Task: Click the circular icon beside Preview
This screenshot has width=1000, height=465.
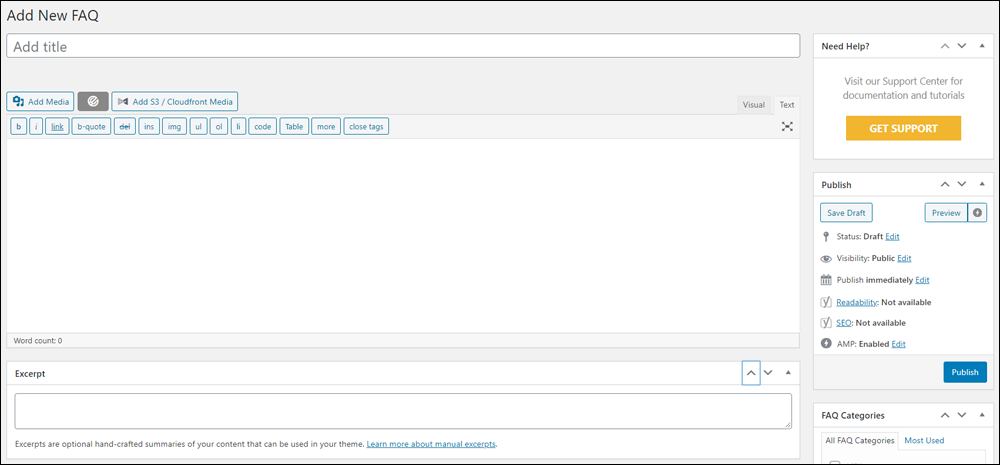Action: point(977,213)
